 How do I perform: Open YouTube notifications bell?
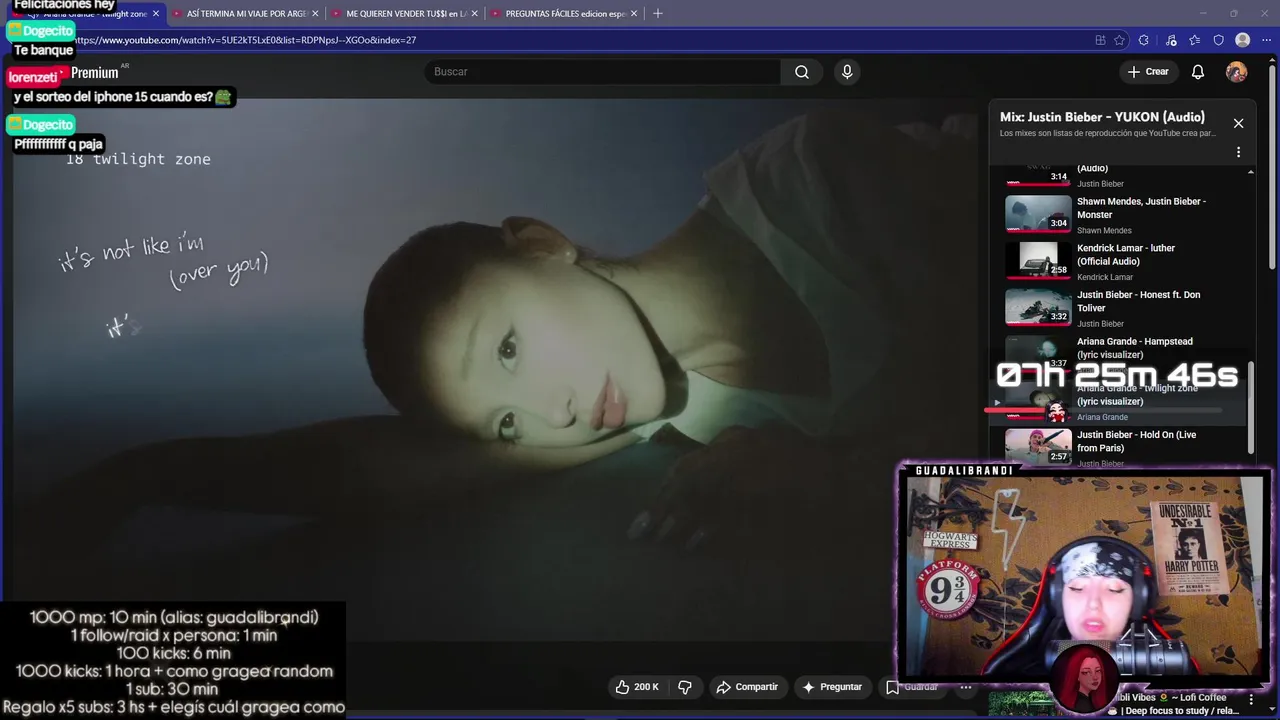click(1198, 72)
